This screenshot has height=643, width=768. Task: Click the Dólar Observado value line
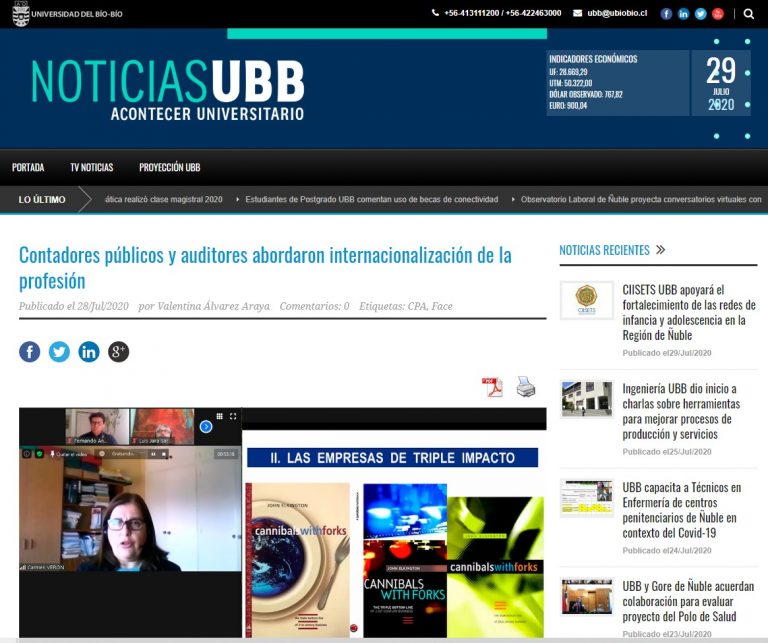[x=586, y=95]
